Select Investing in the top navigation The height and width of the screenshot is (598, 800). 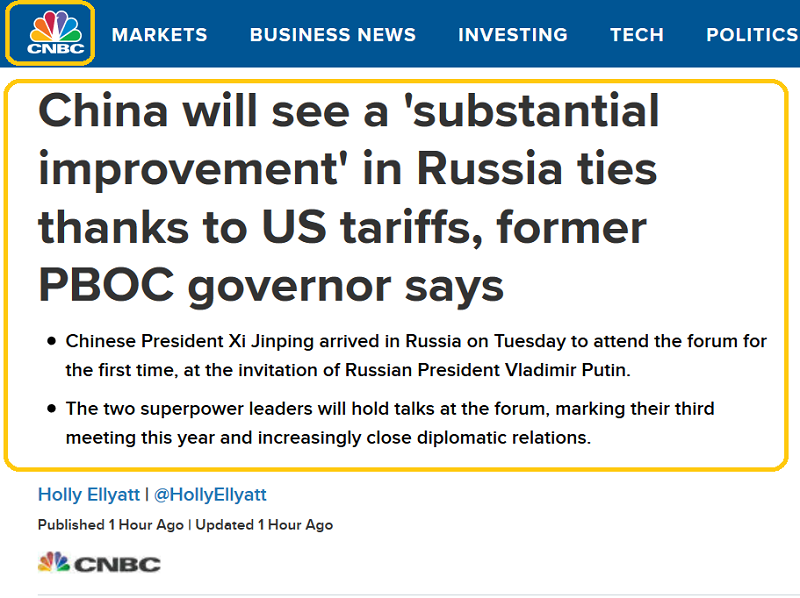pos(513,35)
